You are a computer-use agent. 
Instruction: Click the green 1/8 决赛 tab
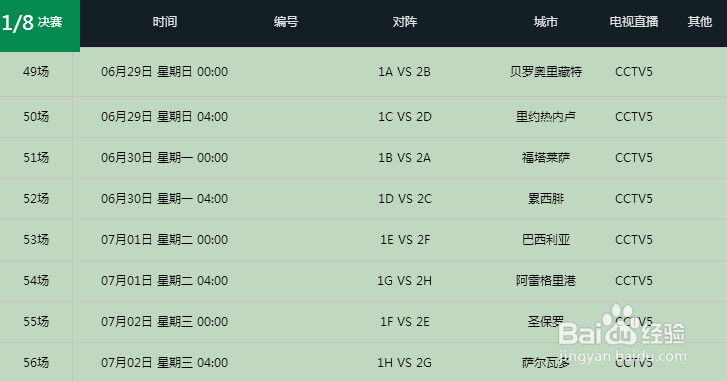[40, 25]
